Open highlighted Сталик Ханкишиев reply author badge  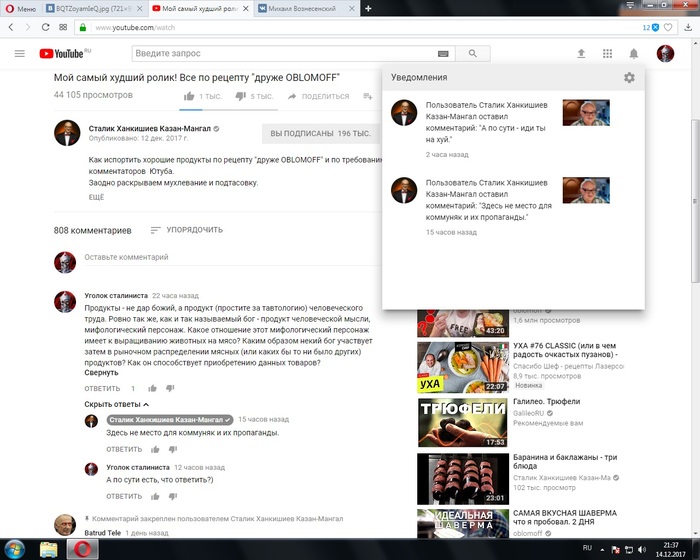[x=170, y=420]
